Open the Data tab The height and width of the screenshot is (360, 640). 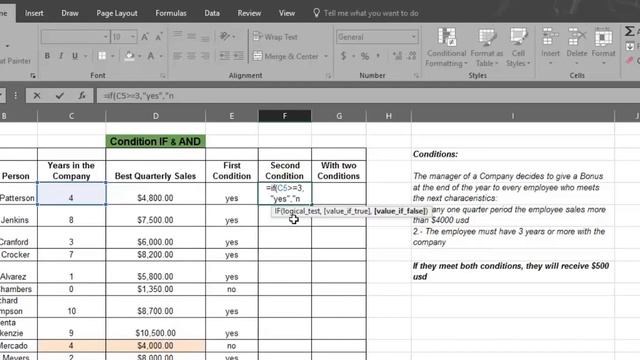(212, 13)
